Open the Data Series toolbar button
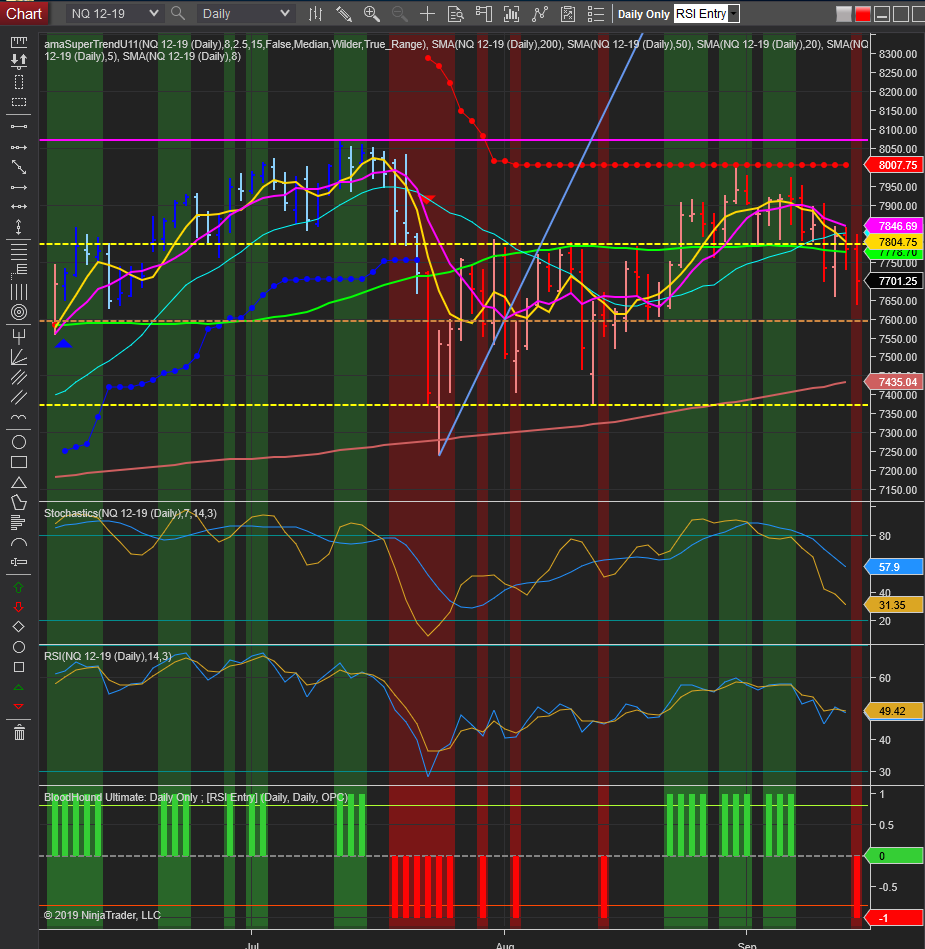Viewport: 925px width, 949px height. 512,13
